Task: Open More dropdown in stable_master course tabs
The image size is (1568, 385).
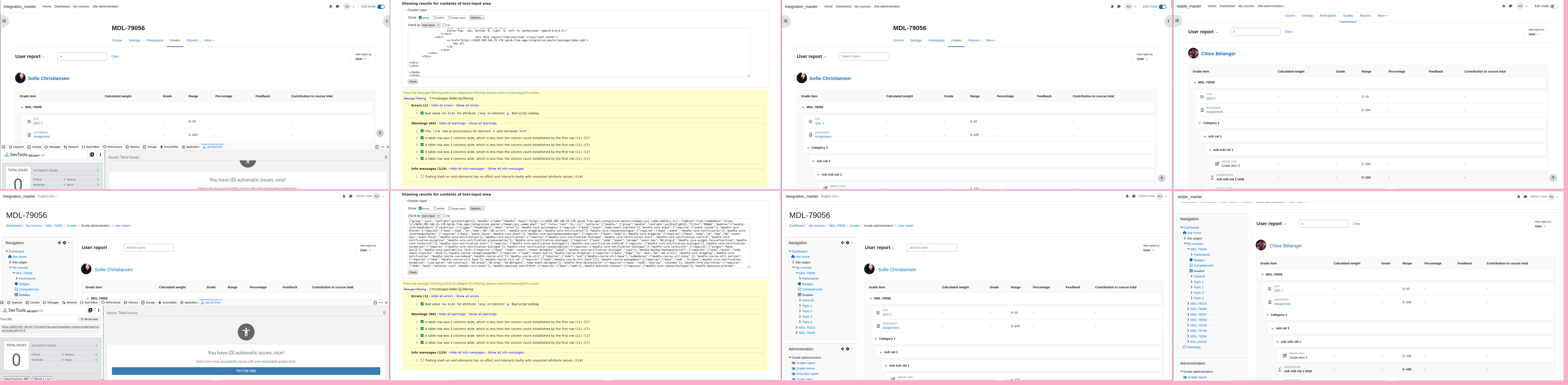Action: [1382, 16]
